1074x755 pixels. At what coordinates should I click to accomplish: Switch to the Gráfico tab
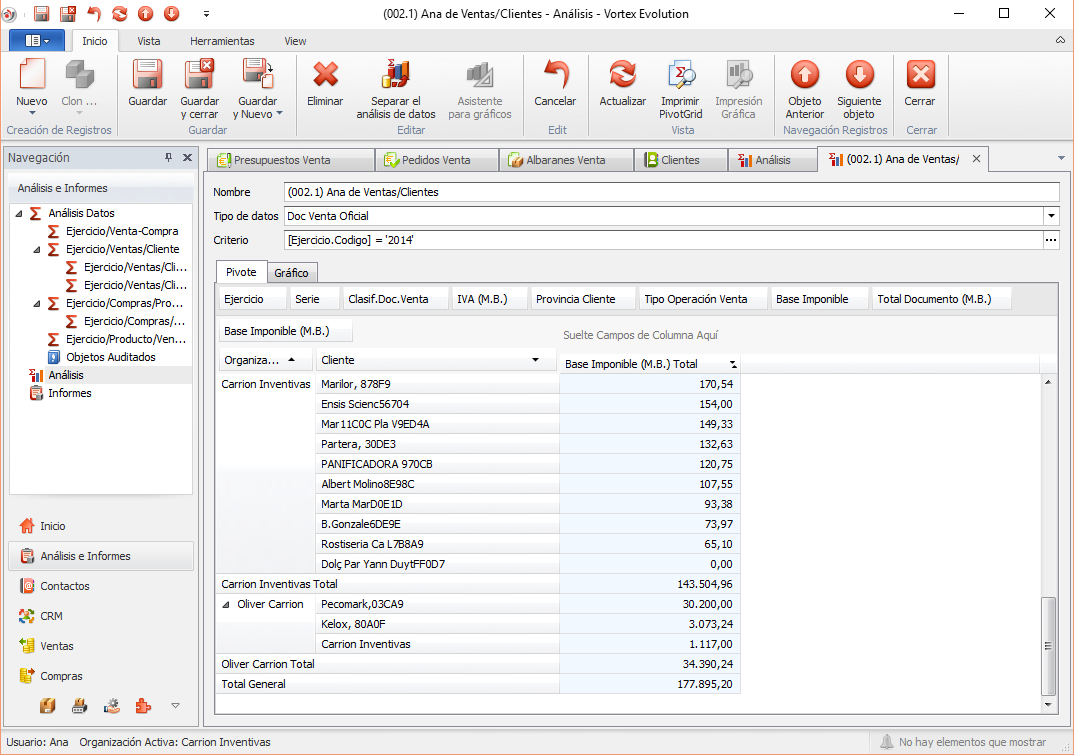tap(291, 273)
